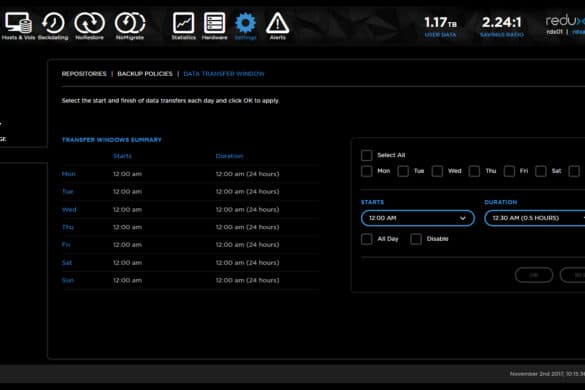Click Wed row duration 12:00 am (24 hours)
The width and height of the screenshot is (585, 390).
pyautogui.click(x=247, y=210)
